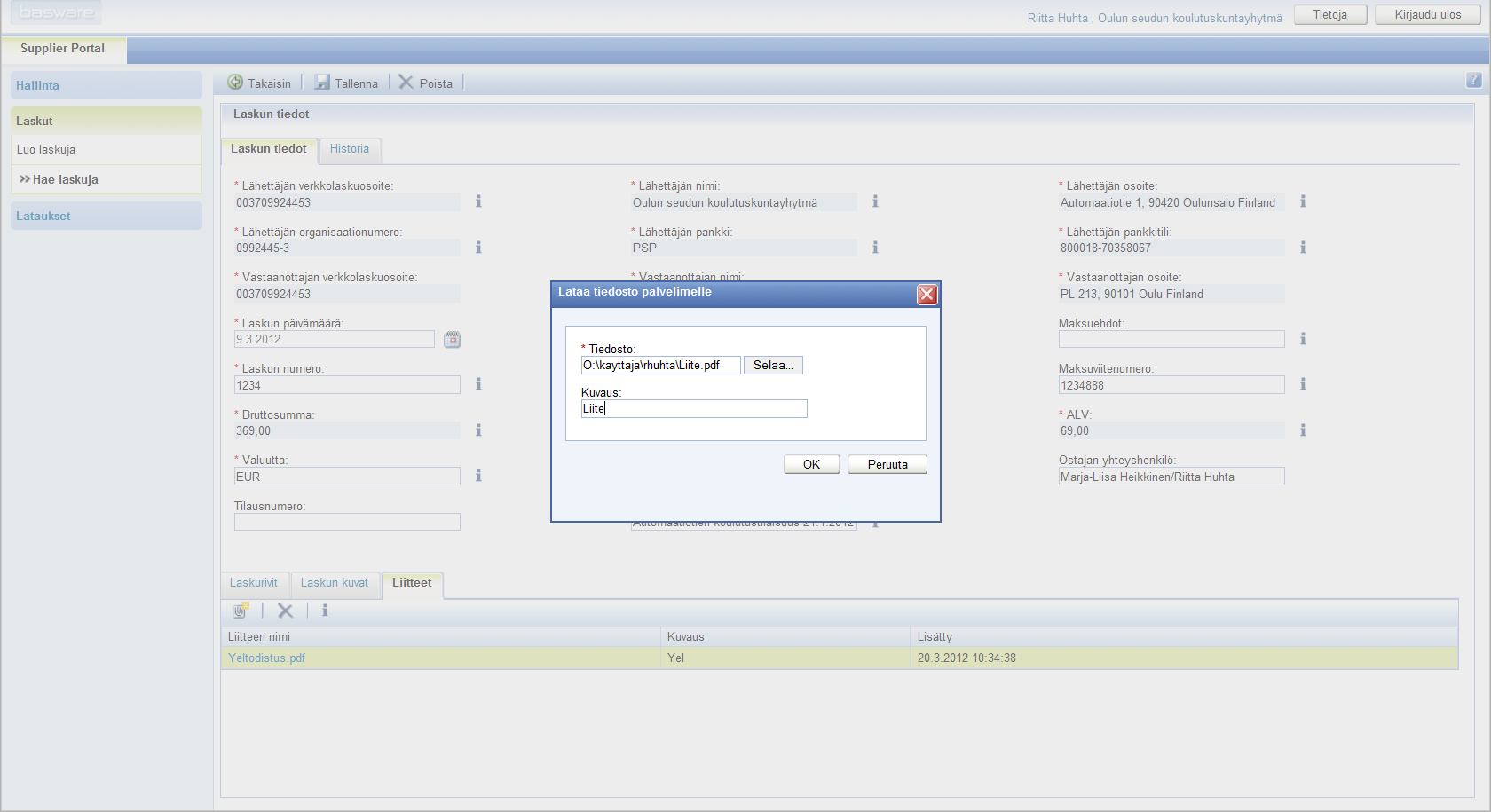Cancel upload with Peruuta button

(x=887, y=464)
